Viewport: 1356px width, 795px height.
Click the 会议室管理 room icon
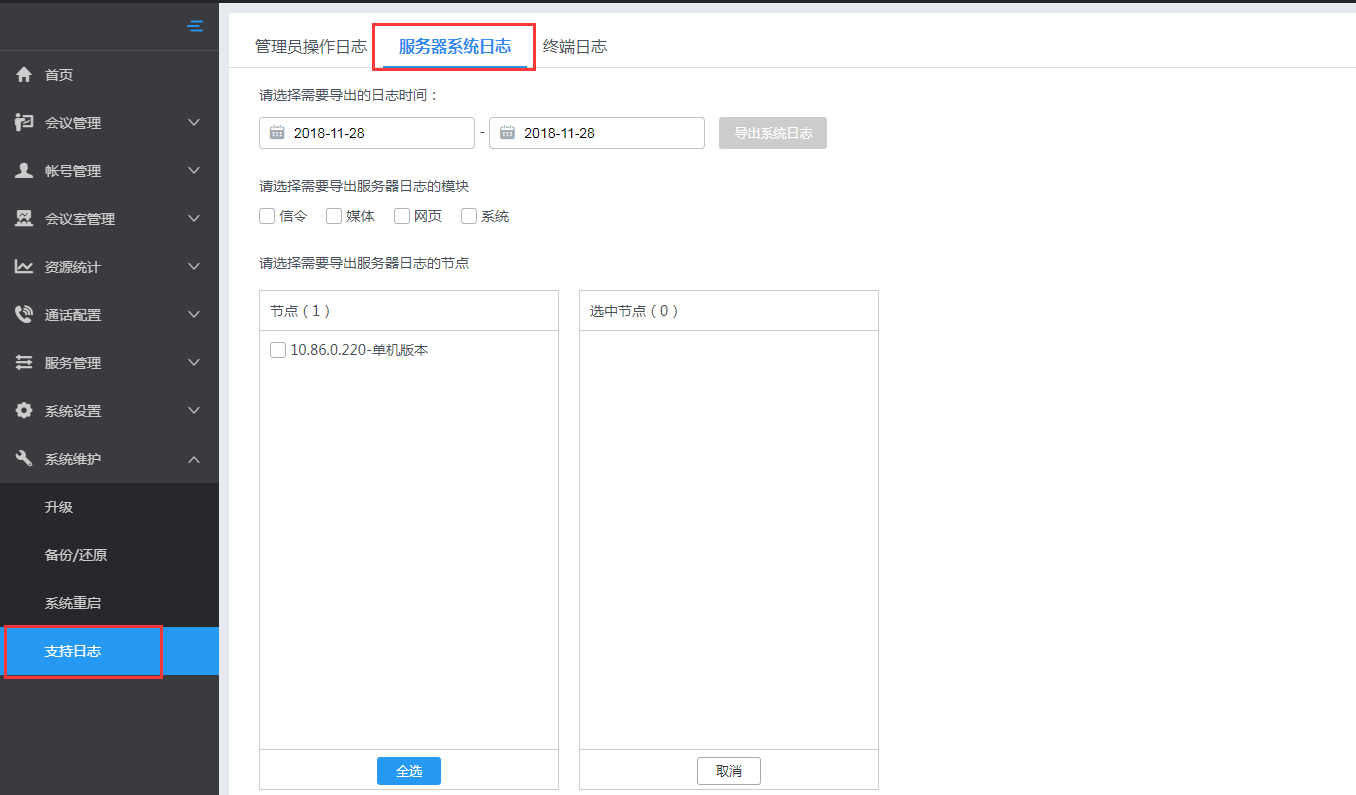click(x=24, y=218)
